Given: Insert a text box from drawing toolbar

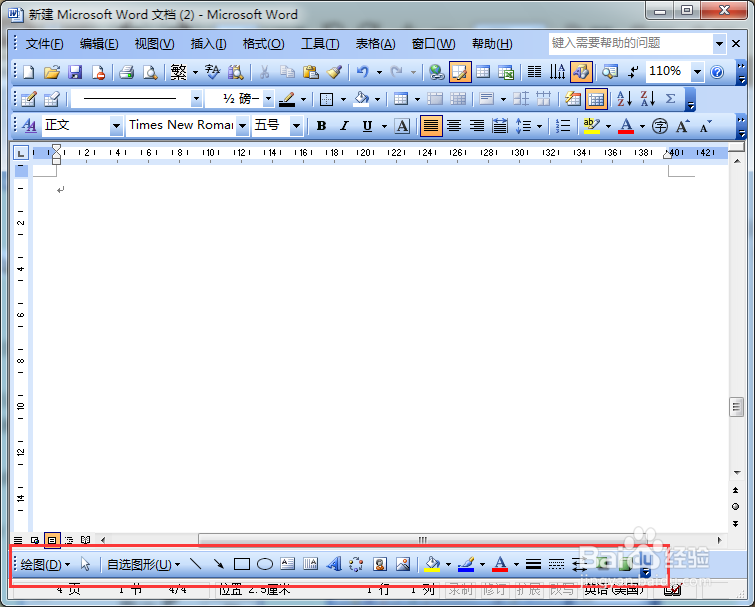Looking at the screenshot, I should (x=287, y=564).
